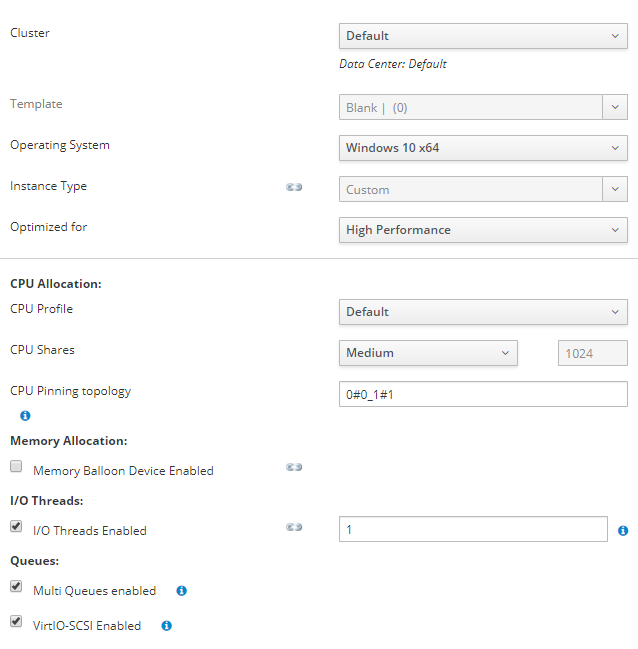This screenshot has width=638, height=649.
Task: Disable Multi Queues enabled checkbox
Action: point(16,587)
